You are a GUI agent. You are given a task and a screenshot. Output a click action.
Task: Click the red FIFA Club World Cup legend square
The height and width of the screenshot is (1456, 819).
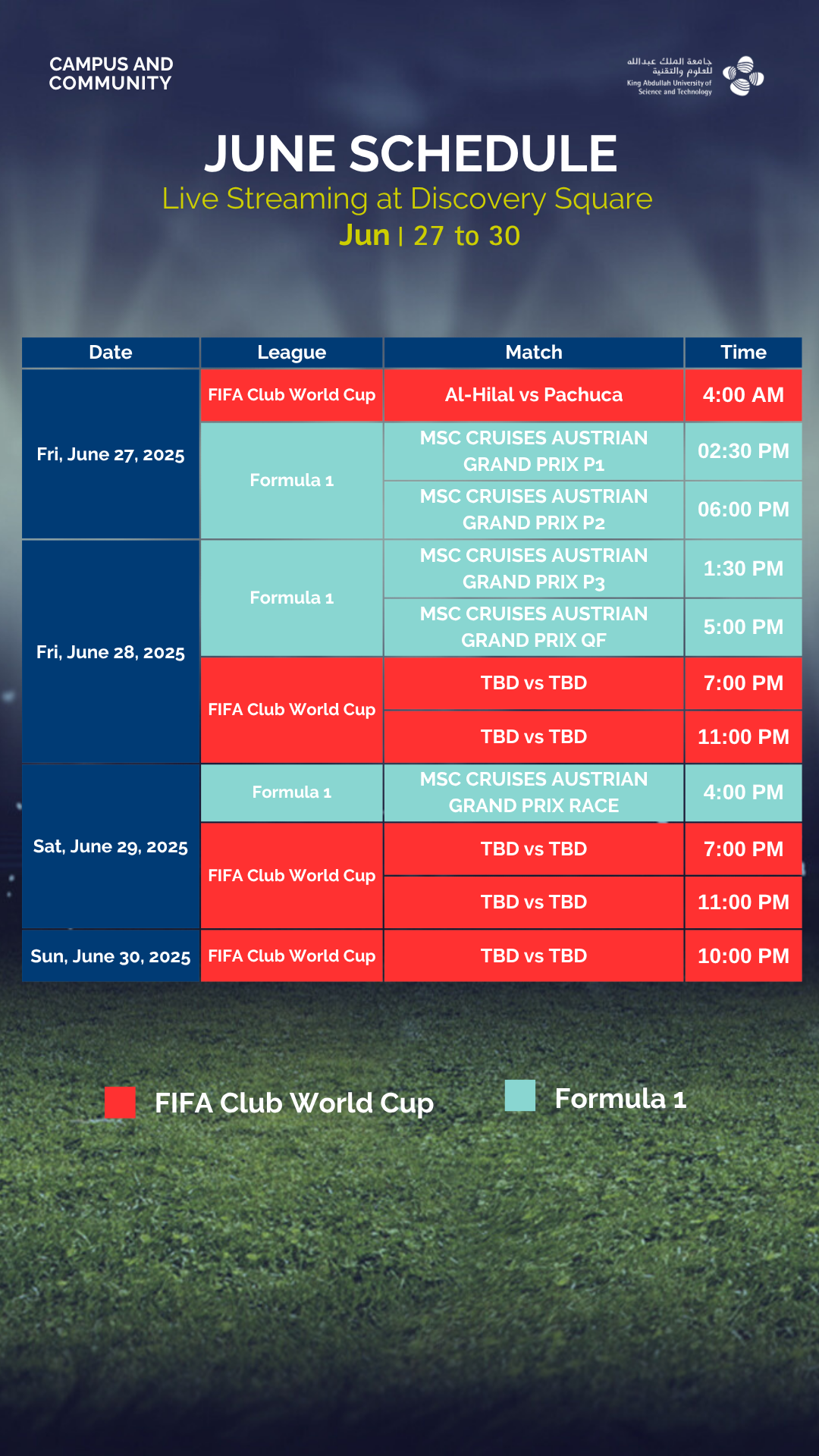coord(120,1102)
